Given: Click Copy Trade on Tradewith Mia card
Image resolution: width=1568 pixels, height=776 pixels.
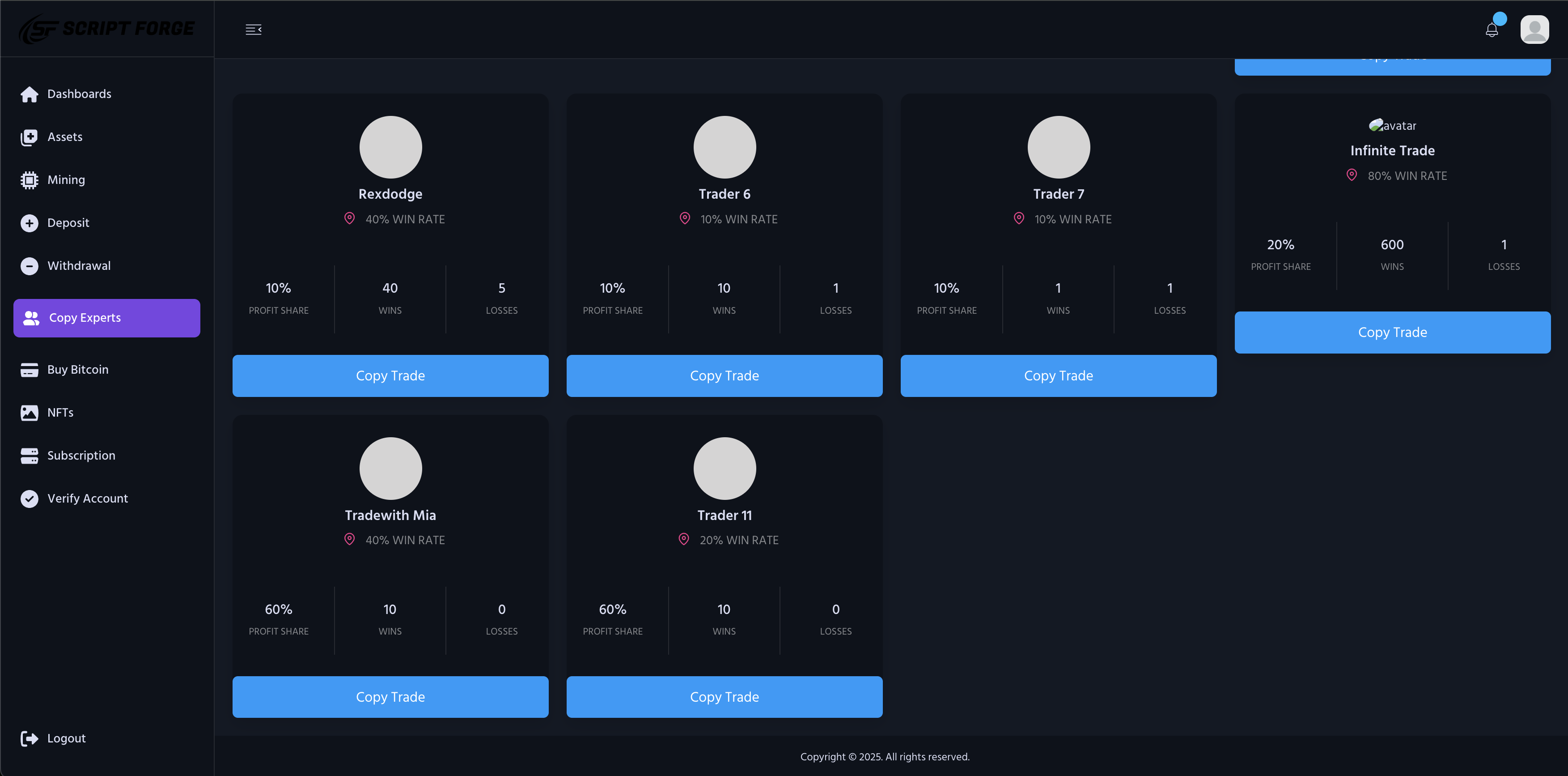Looking at the screenshot, I should coord(390,697).
